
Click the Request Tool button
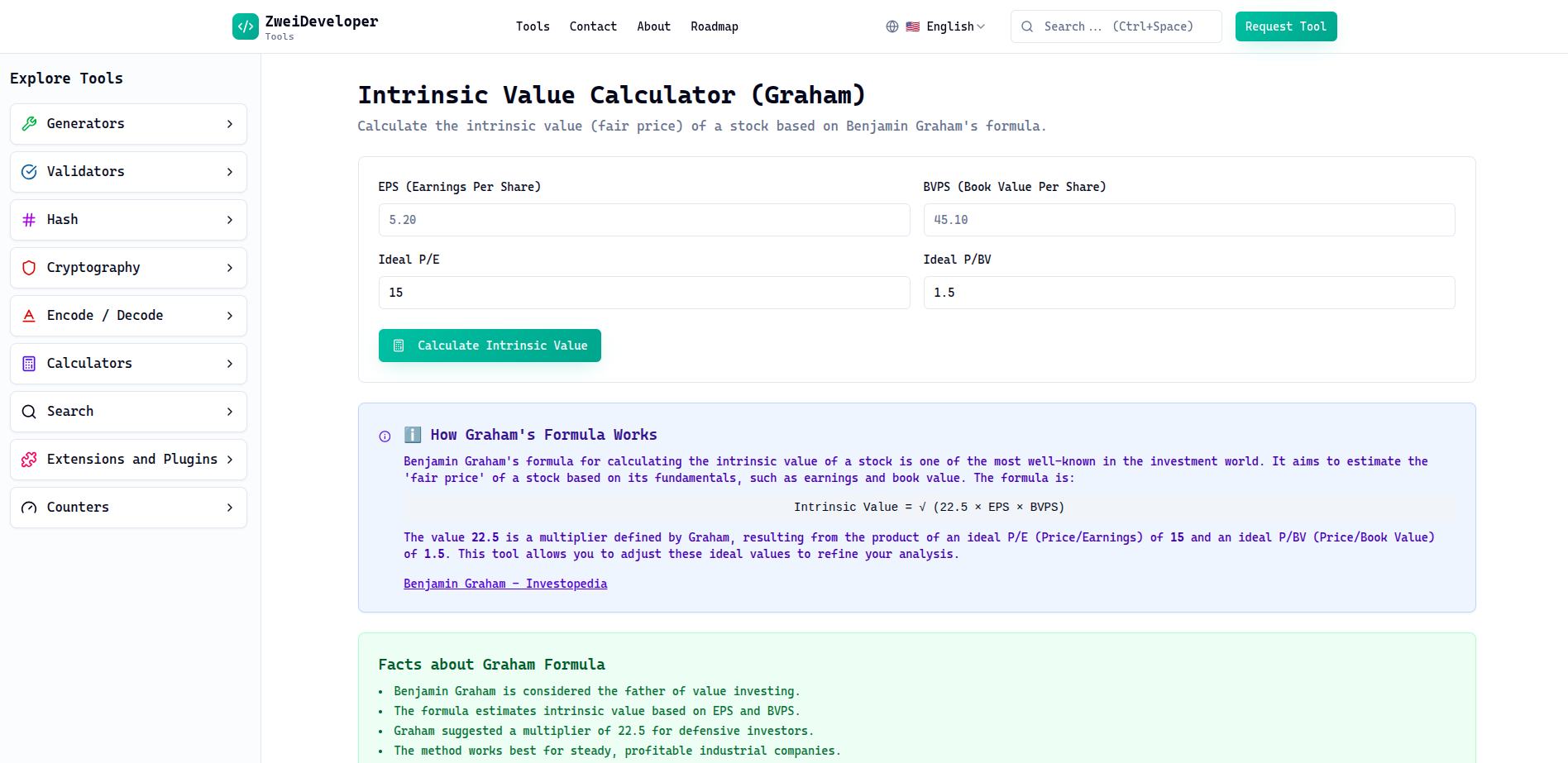1286,26
